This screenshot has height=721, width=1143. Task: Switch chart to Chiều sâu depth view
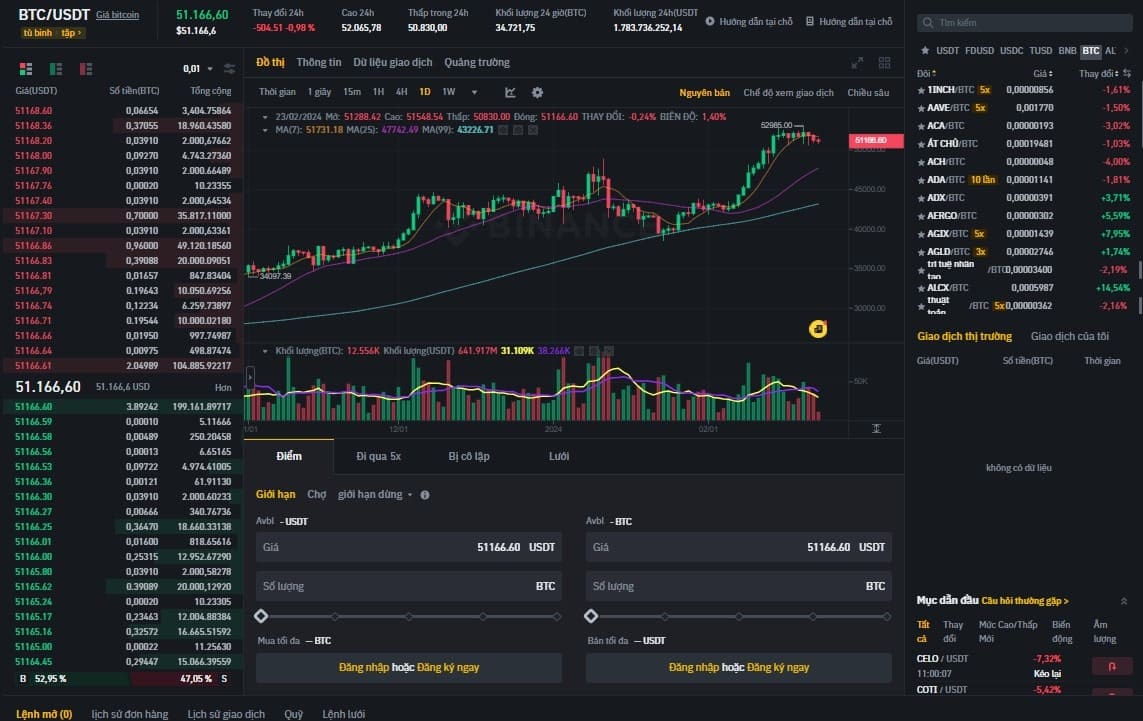(x=867, y=93)
